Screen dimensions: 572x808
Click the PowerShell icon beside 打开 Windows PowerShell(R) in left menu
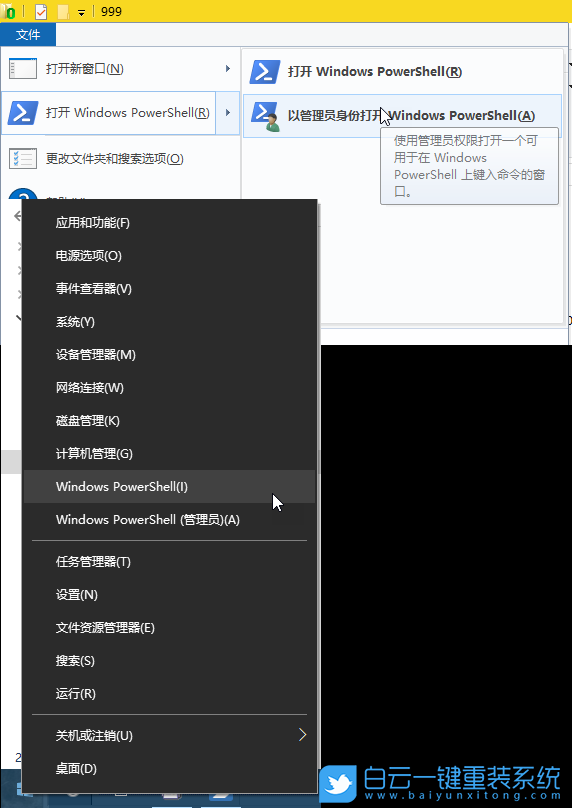pyautogui.click(x=23, y=113)
